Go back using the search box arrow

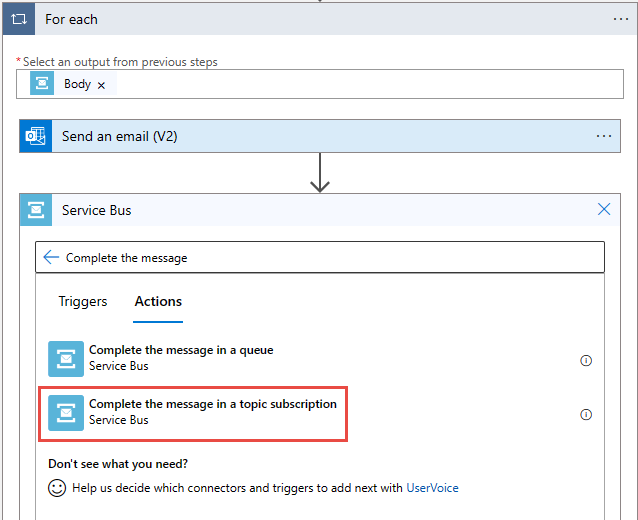(51, 257)
